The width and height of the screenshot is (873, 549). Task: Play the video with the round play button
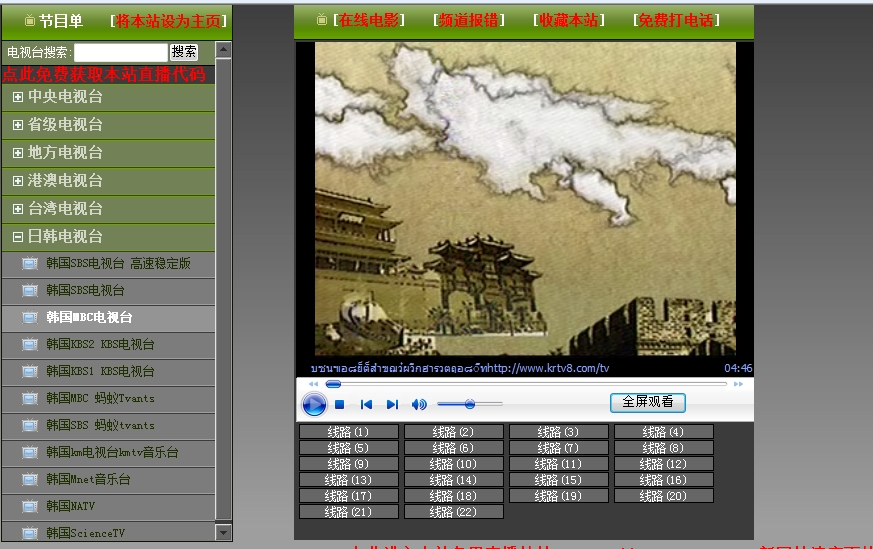pyautogui.click(x=314, y=404)
